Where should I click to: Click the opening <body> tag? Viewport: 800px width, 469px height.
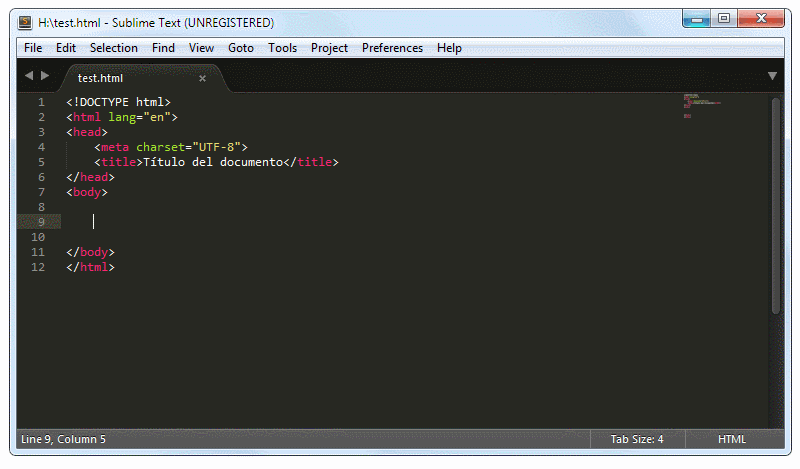(87, 192)
